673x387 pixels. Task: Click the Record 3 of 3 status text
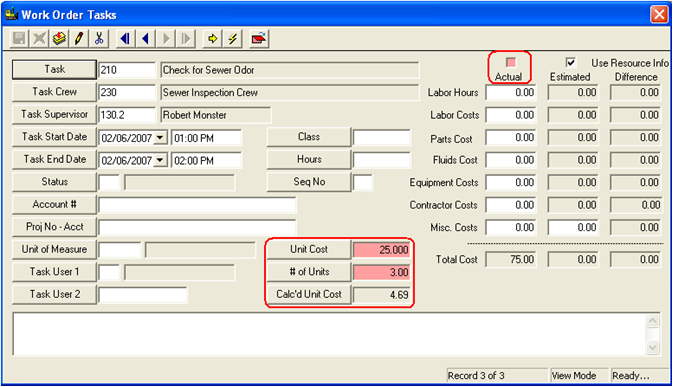coord(476,376)
